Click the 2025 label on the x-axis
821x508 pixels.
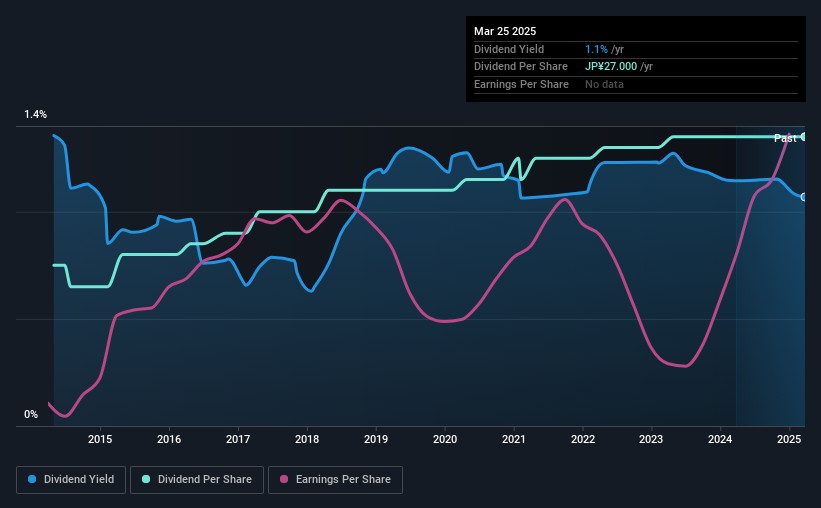coord(790,439)
